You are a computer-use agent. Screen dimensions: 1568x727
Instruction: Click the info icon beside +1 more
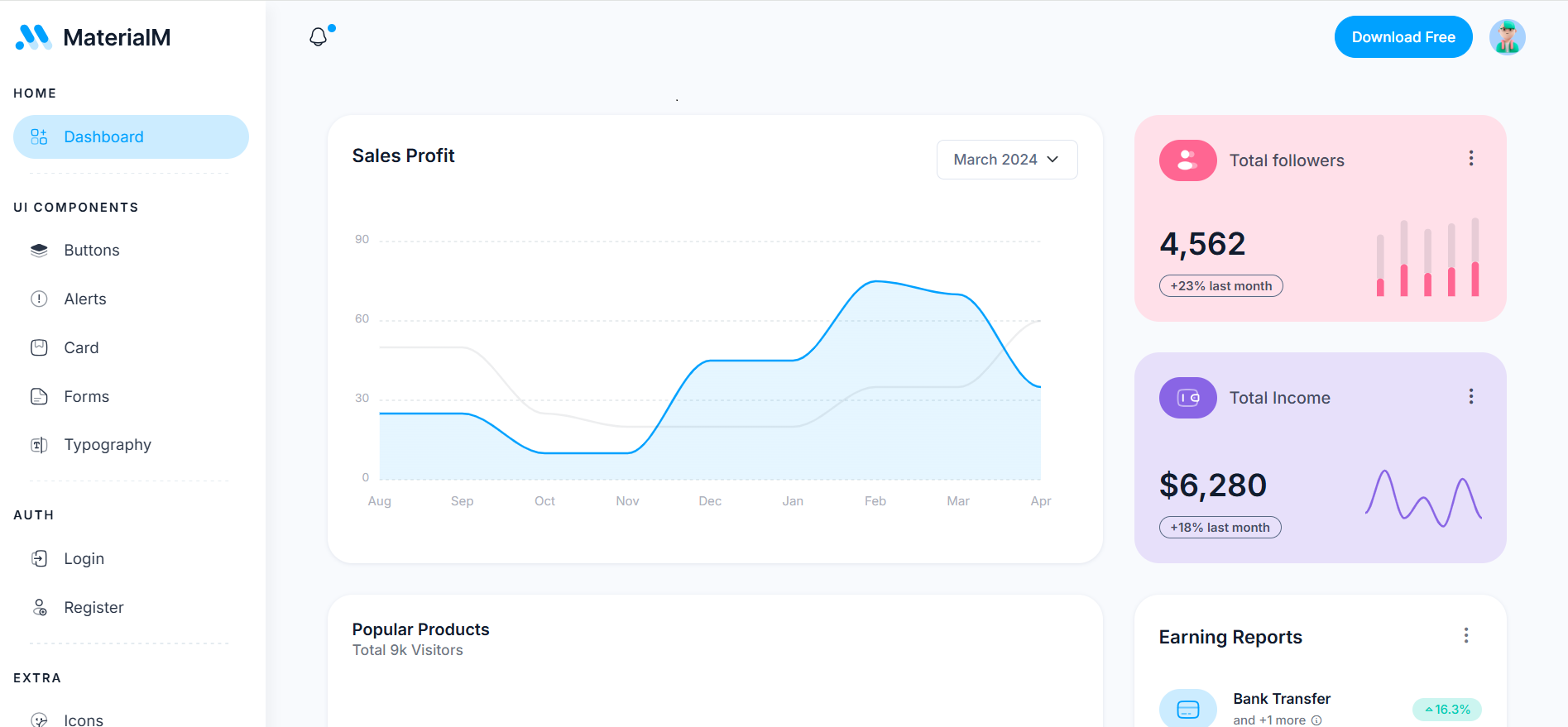(x=1316, y=720)
